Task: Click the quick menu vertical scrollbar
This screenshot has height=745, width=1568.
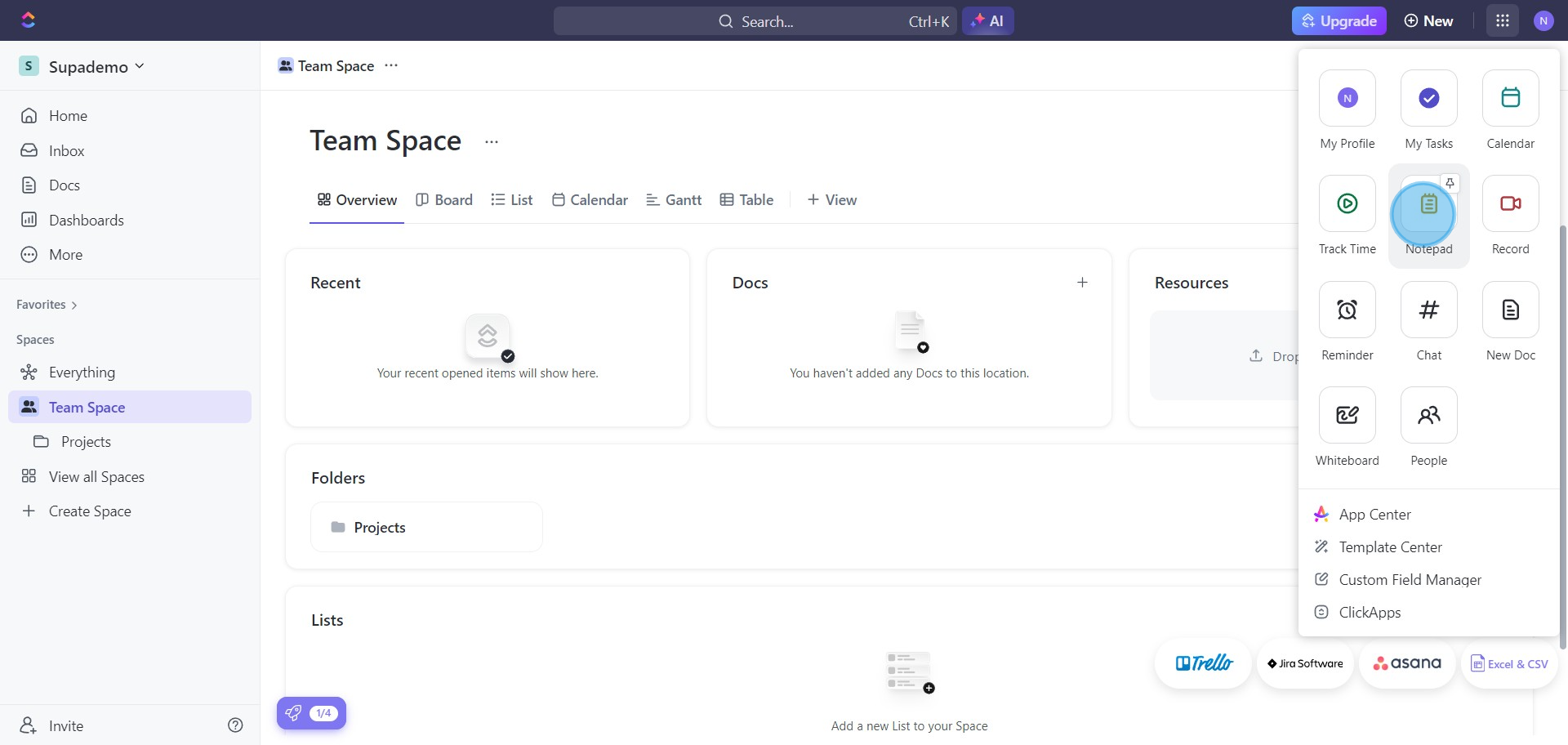Action: 1563,437
